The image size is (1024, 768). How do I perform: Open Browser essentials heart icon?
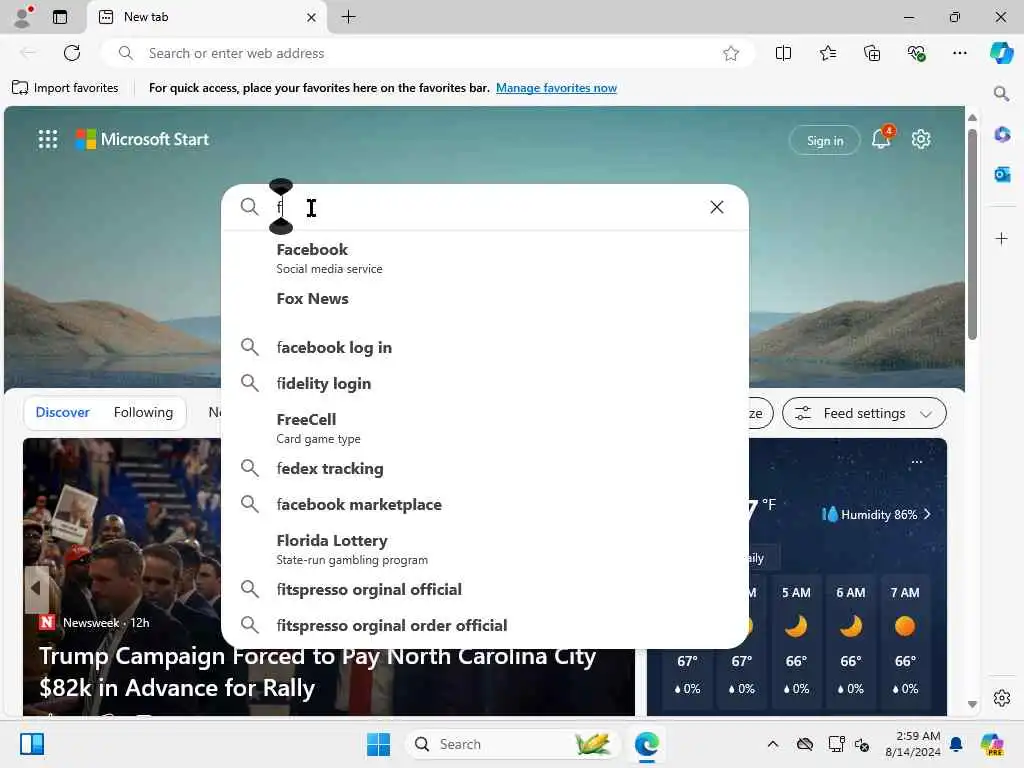click(916, 54)
